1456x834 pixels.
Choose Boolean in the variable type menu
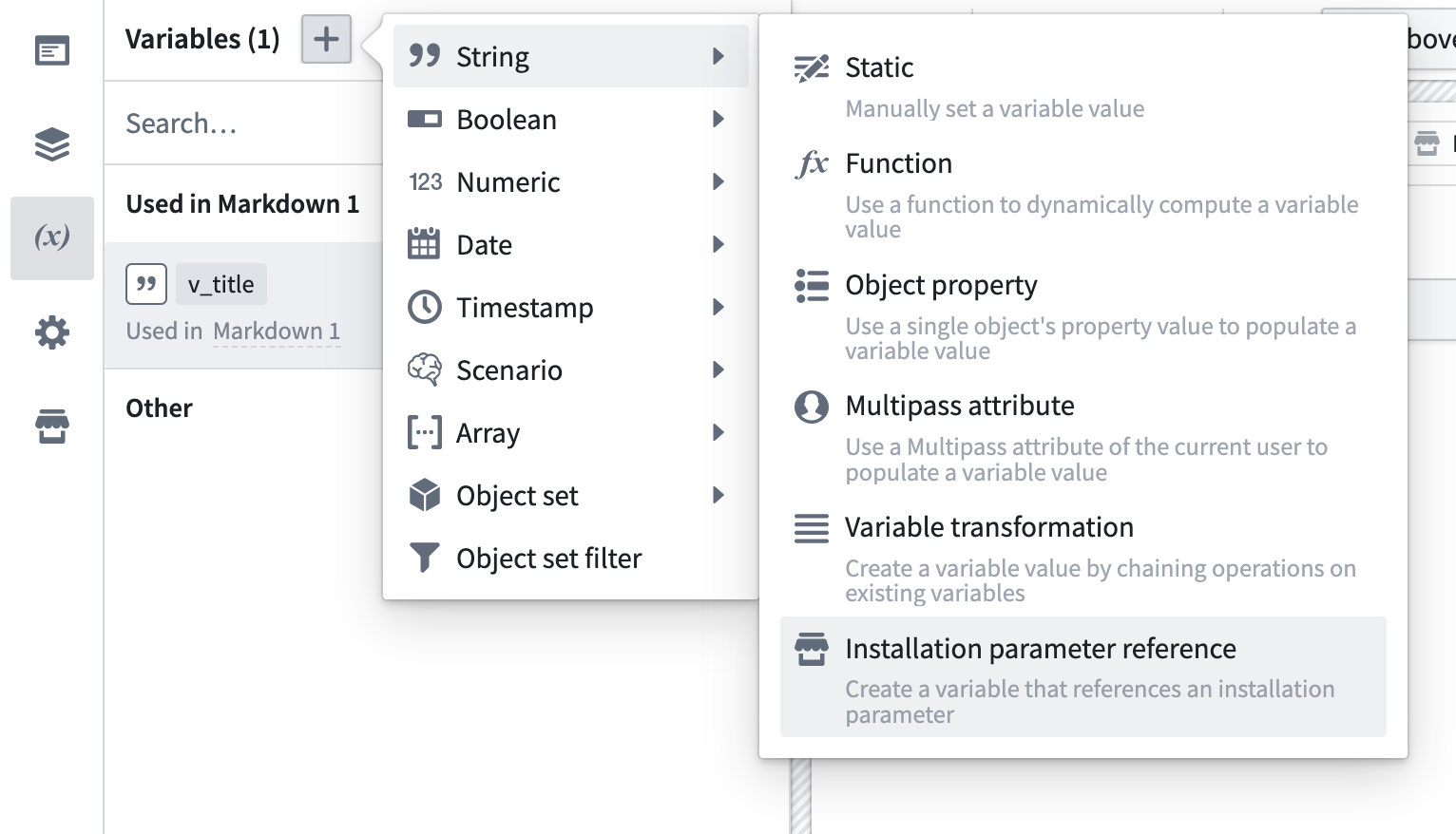[570, 120]
